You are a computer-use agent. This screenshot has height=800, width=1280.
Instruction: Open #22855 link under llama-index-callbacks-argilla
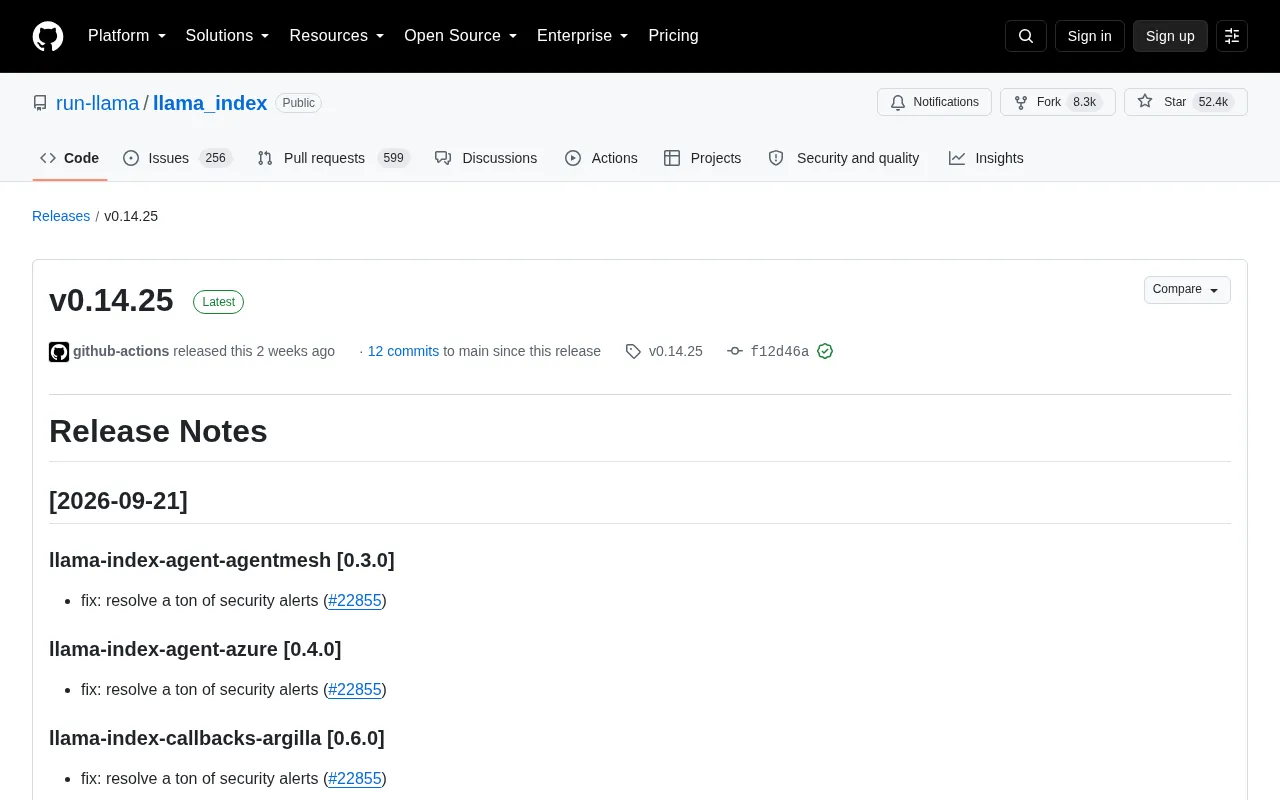355,778
